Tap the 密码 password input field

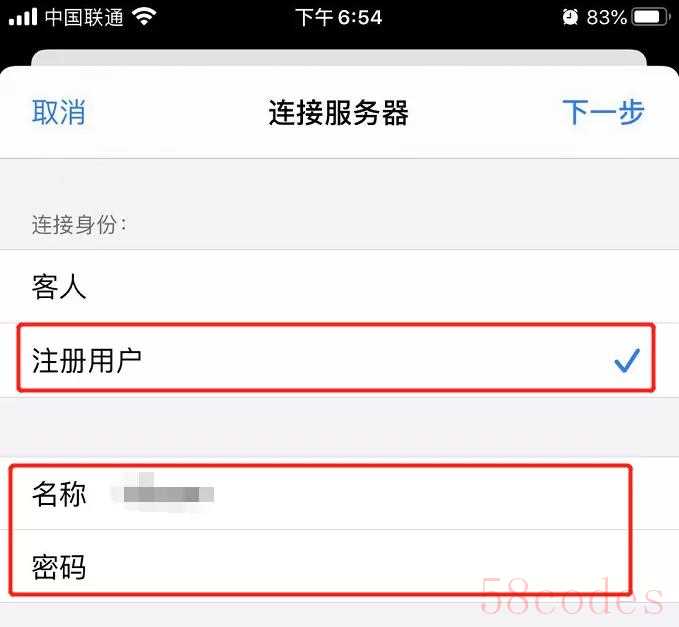point(340,566)
